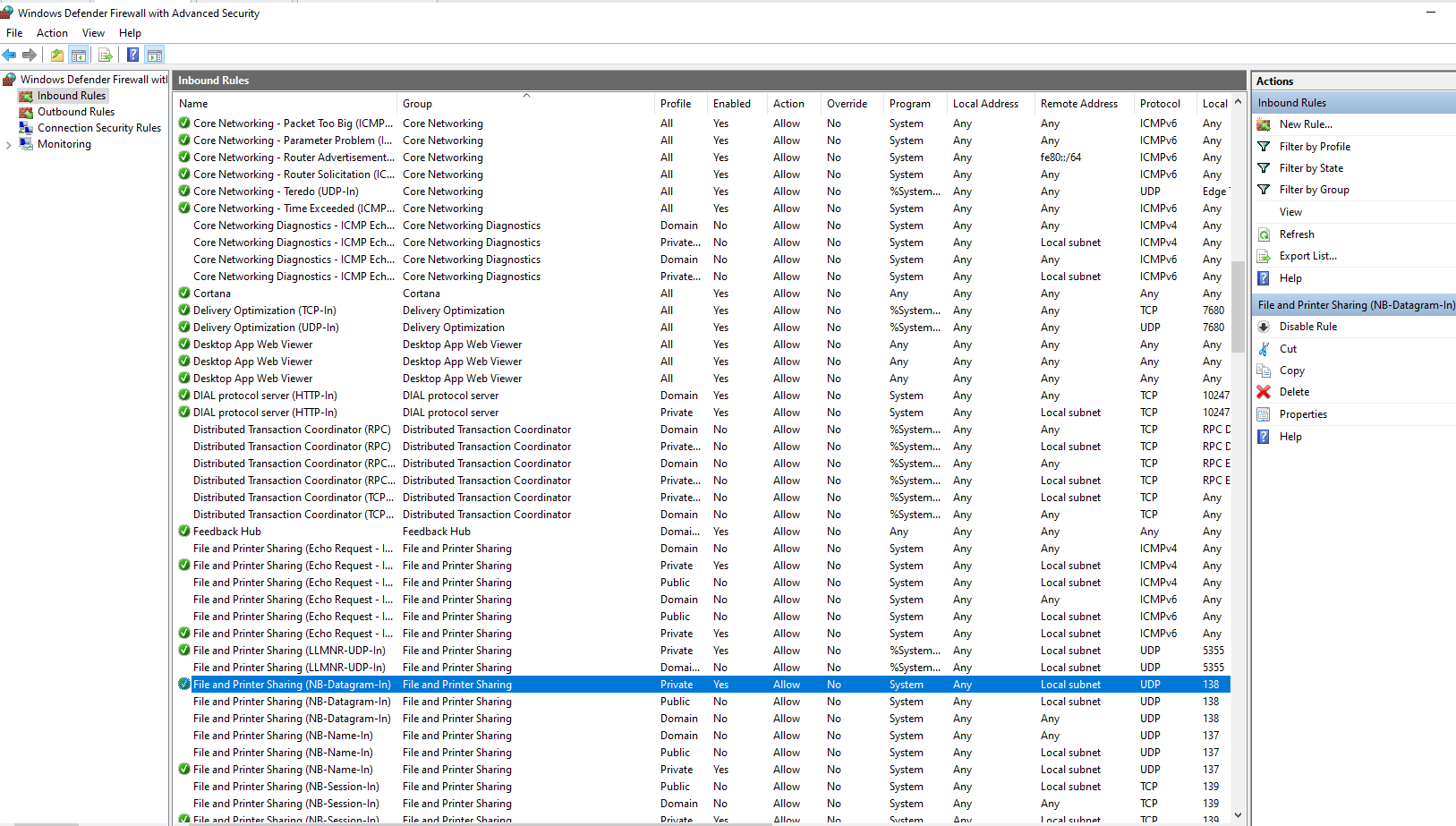Click the scroll up arrow of rules list
The height and width of the screenshot is (826, 1456).
(1238, 102)
